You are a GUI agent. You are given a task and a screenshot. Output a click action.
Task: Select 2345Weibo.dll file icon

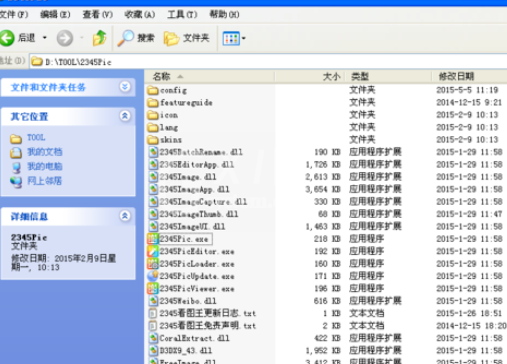click(x=153, y=301)
